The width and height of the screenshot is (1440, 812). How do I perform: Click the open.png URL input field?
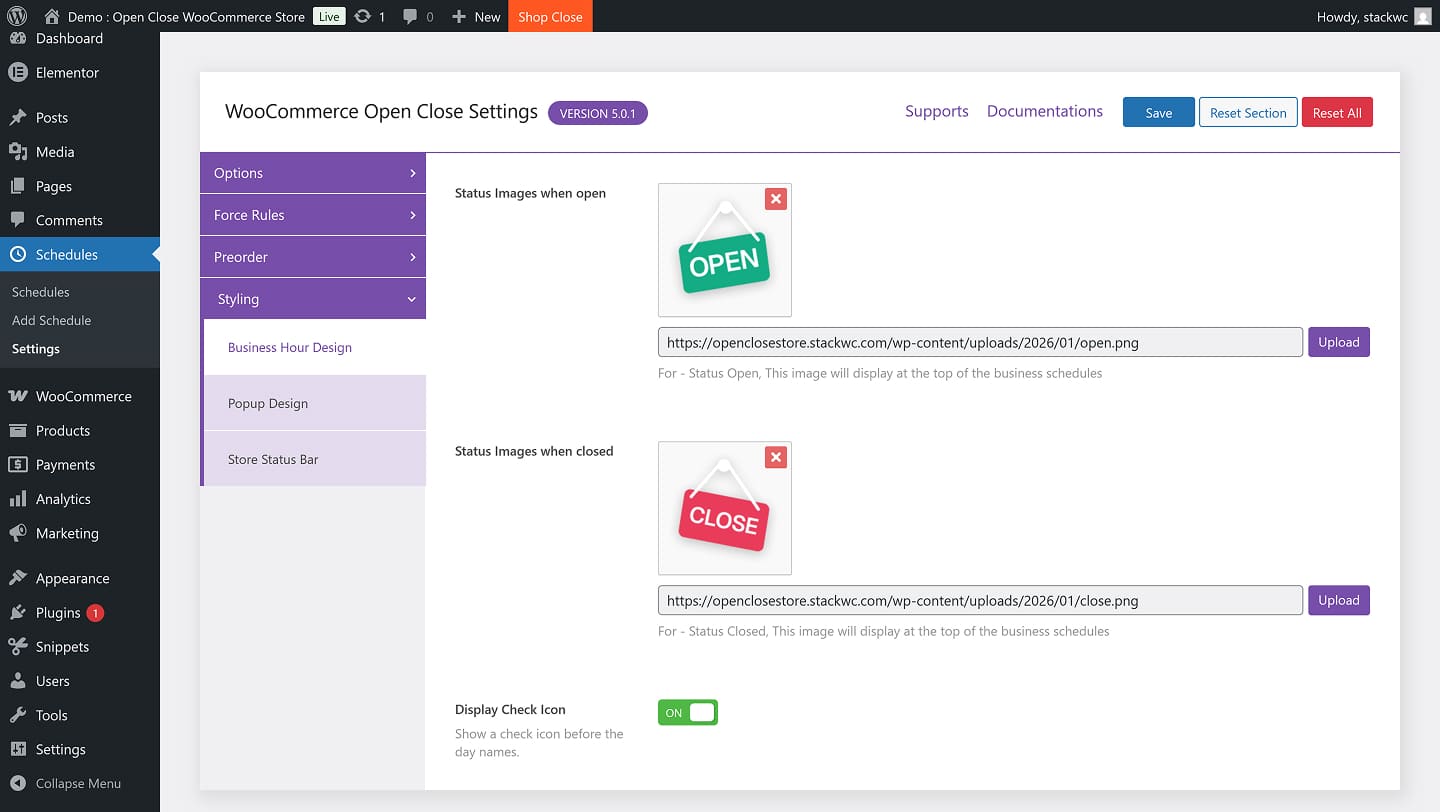[980, 342]
